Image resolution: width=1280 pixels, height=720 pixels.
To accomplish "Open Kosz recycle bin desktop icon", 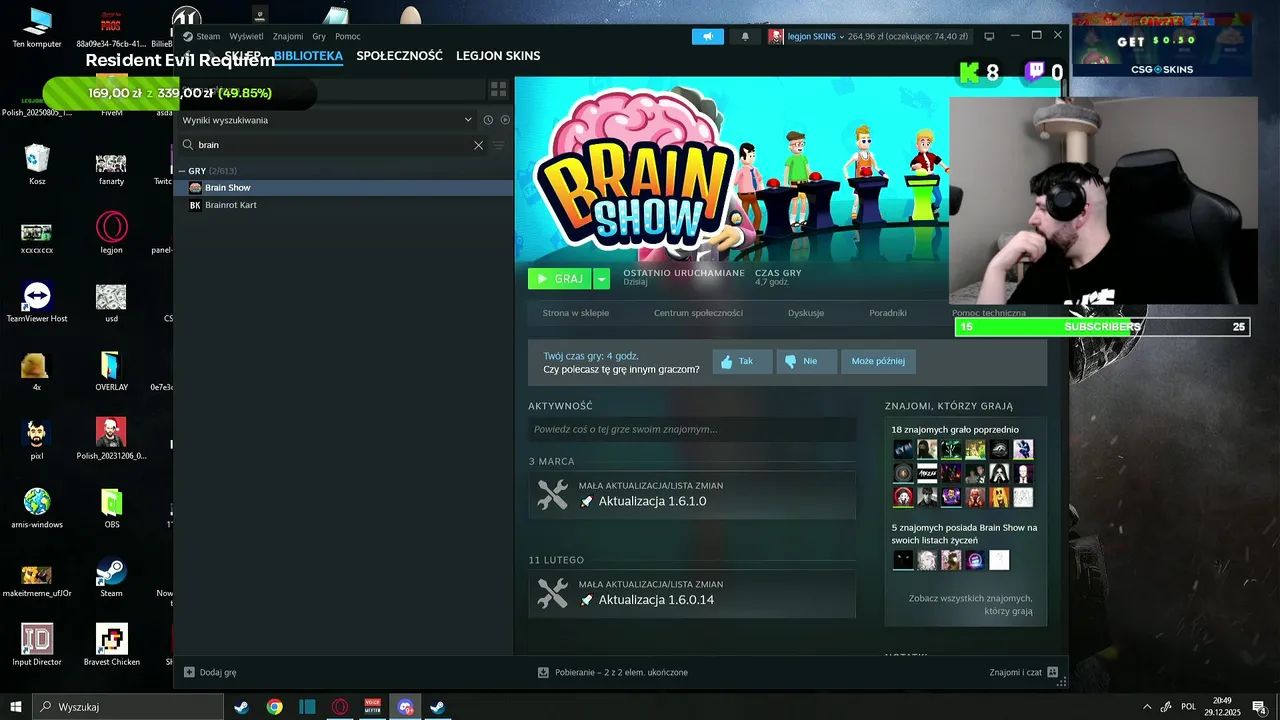I will click(x=37, y=164).
